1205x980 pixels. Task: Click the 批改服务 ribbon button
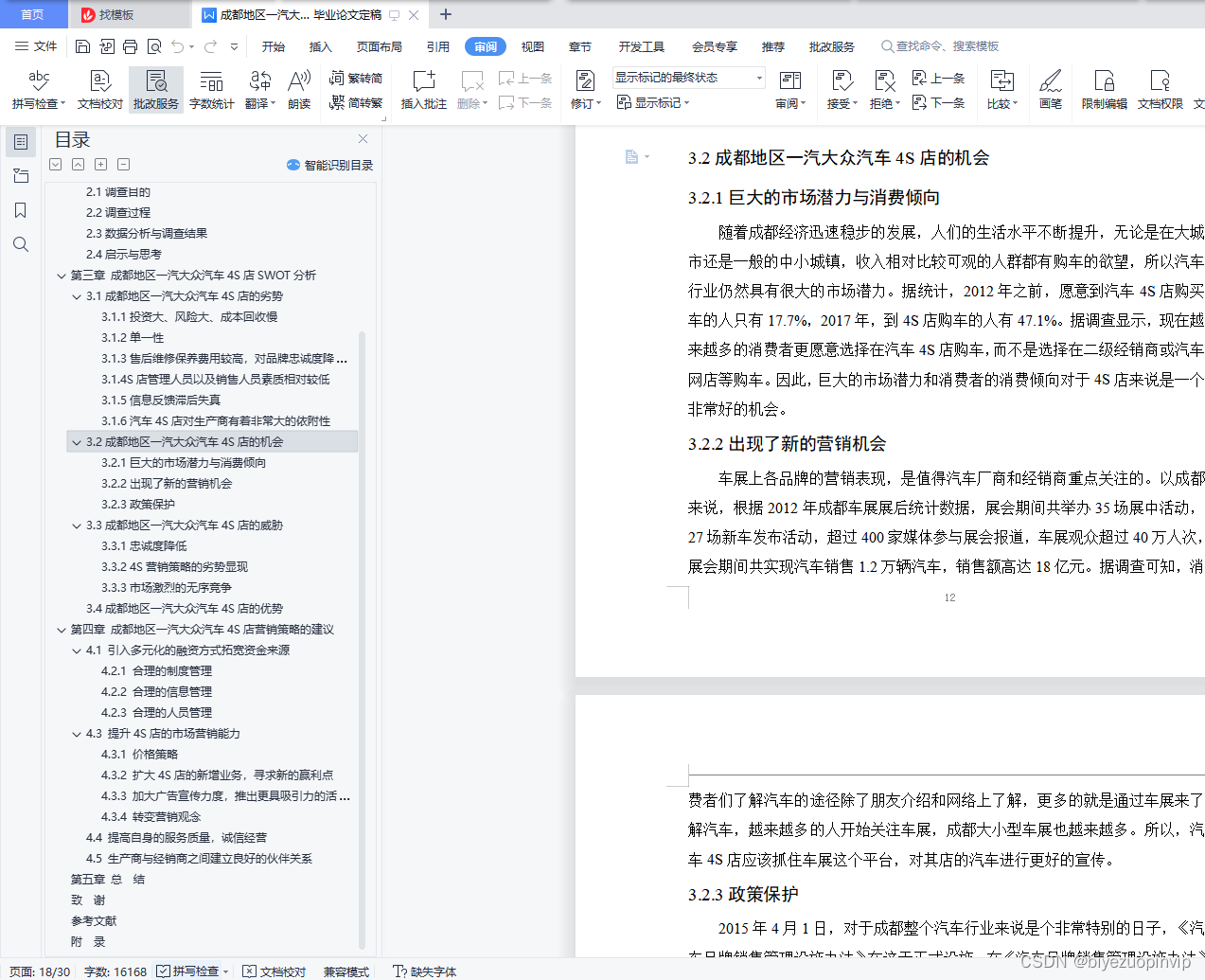[x=156, y=91]
